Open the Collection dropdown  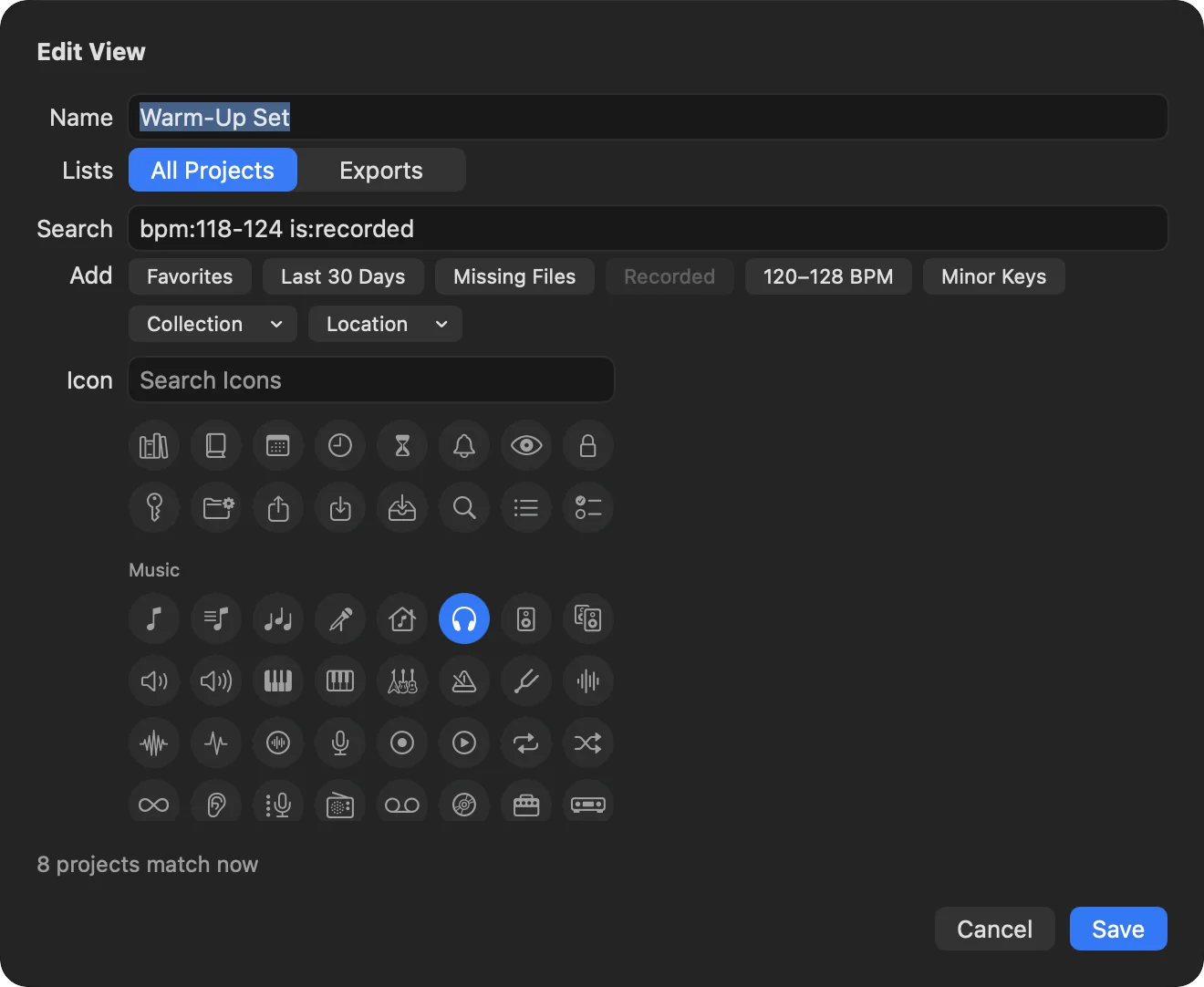pos(213,324)
